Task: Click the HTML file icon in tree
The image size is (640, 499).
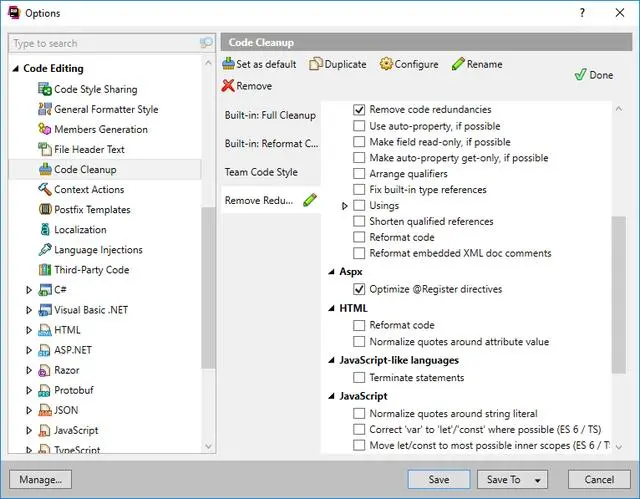Action: tap(45, 330)
